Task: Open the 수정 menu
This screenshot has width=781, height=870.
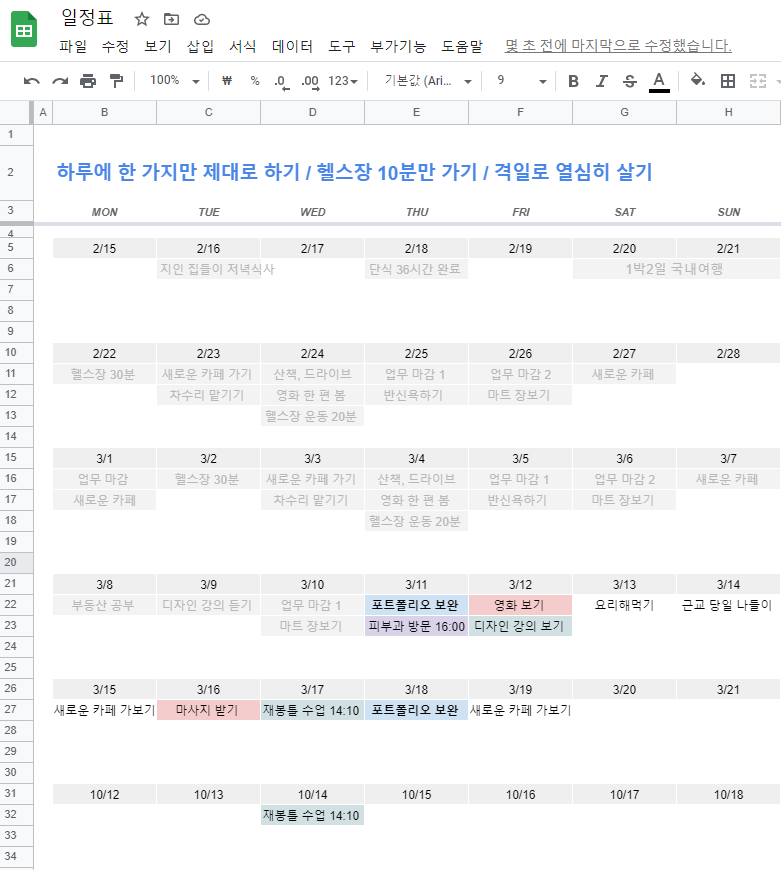Action: click(x=115, y=46)
